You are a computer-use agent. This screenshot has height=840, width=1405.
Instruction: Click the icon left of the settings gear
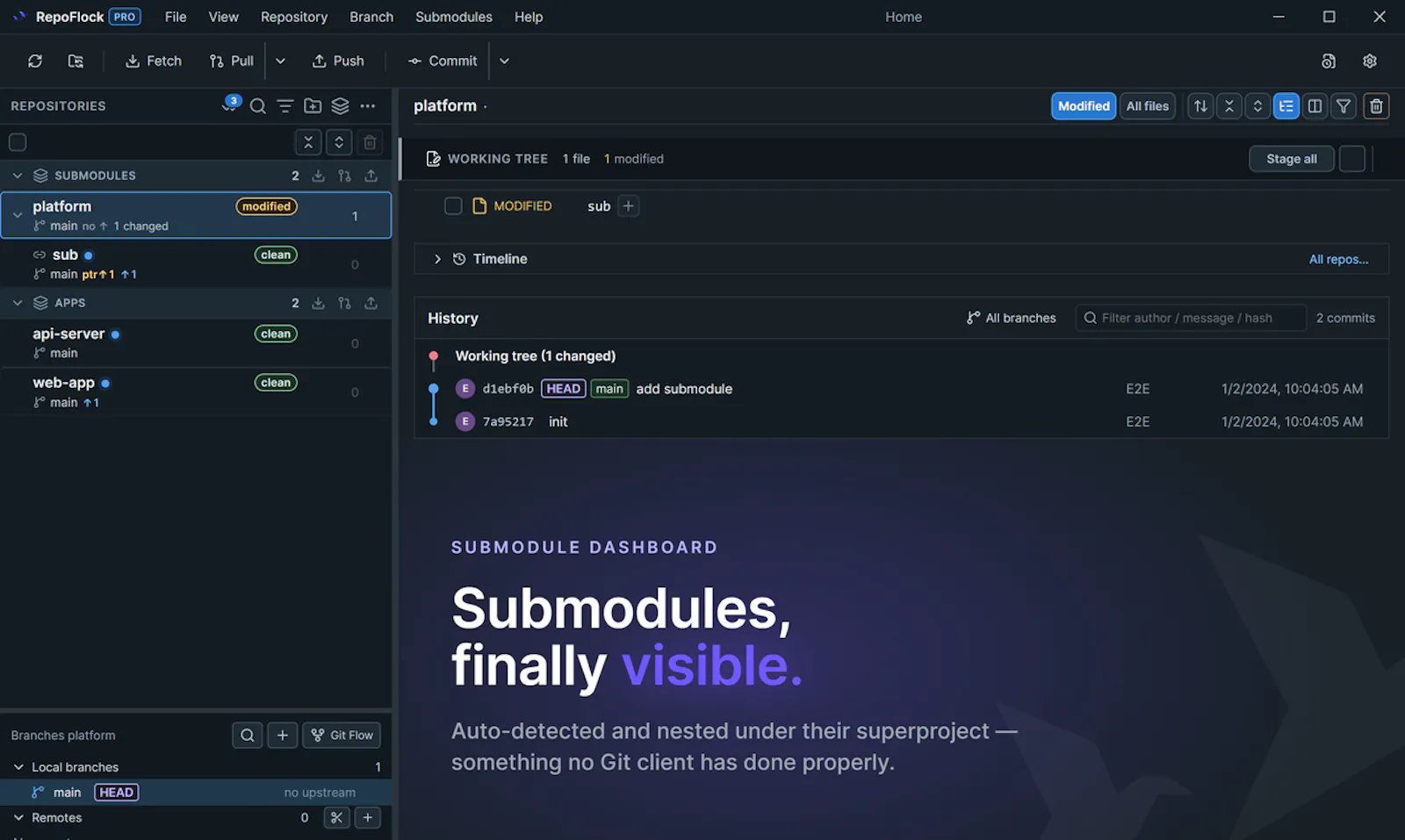[x=1329, y=61]
